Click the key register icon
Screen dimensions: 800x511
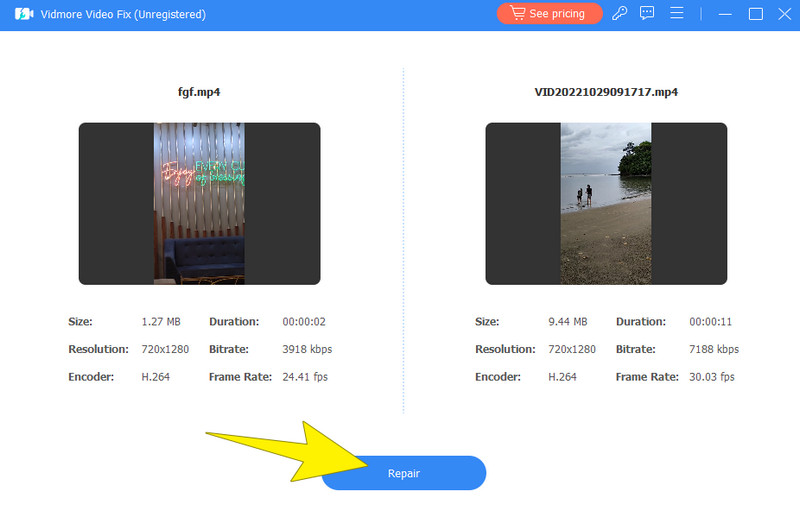coord(619,14)
